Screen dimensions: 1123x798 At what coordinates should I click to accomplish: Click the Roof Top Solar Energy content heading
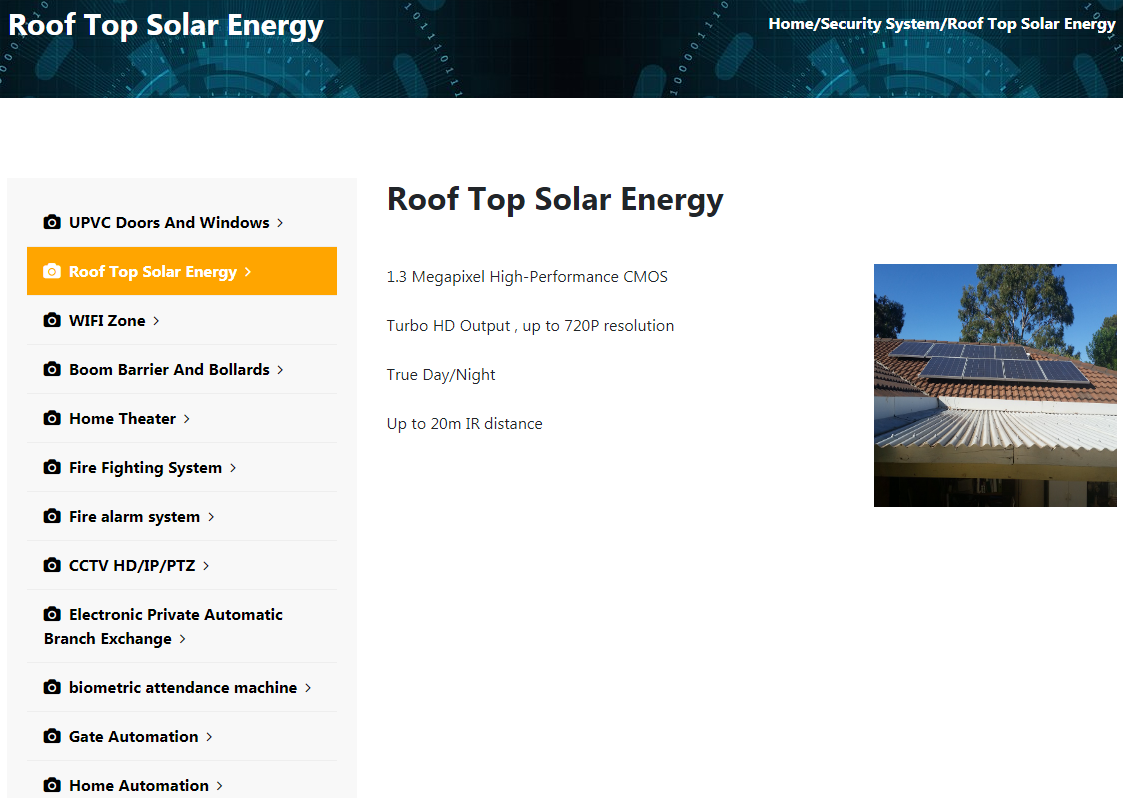[555, 199]
